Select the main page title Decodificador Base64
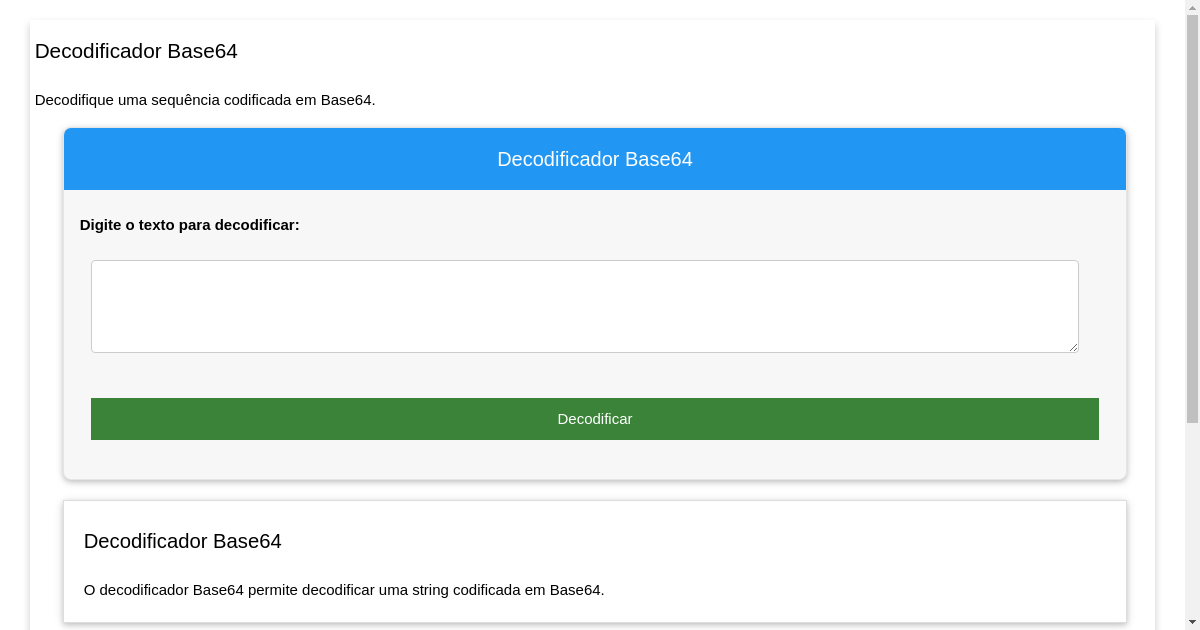The height and width of the screenshot is (630, 1200). coord(136,51)
